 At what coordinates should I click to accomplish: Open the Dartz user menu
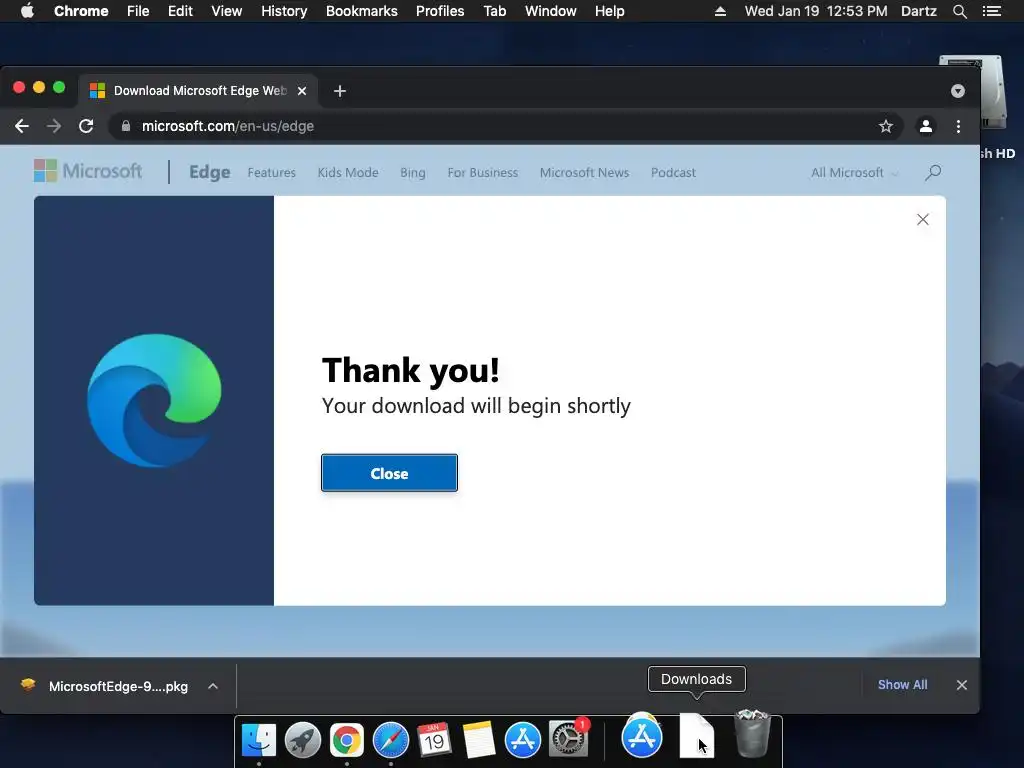[x=918, y=11]
